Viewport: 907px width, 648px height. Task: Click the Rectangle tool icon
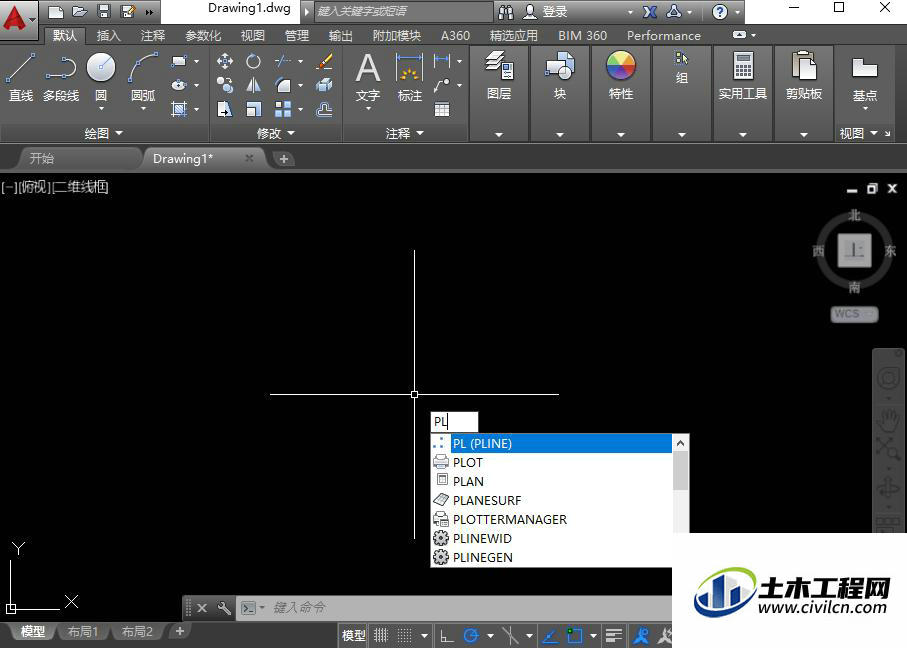click(x=179, y=61)
